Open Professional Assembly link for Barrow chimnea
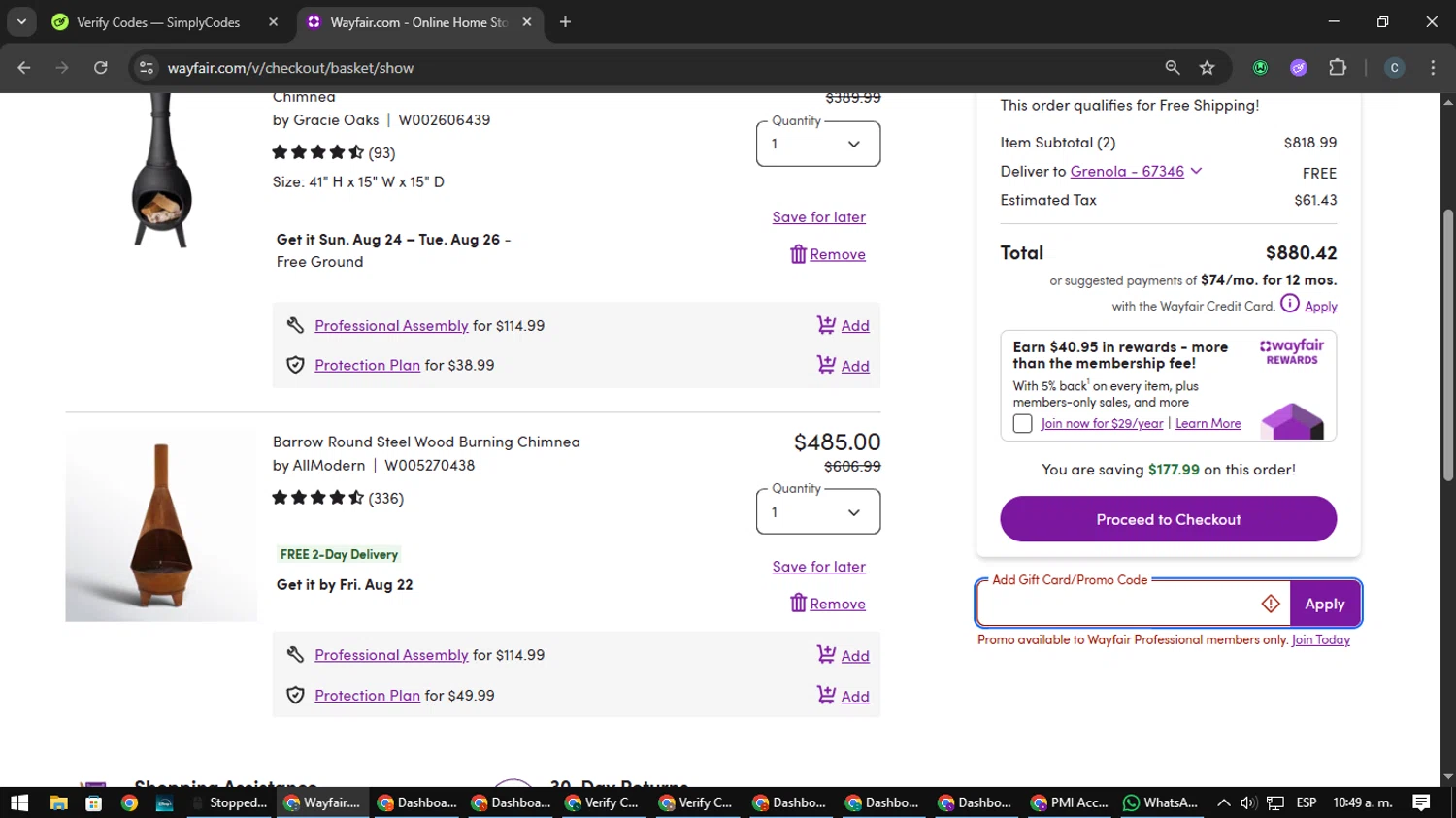The image size is (1456, 818). pos(391,655)
